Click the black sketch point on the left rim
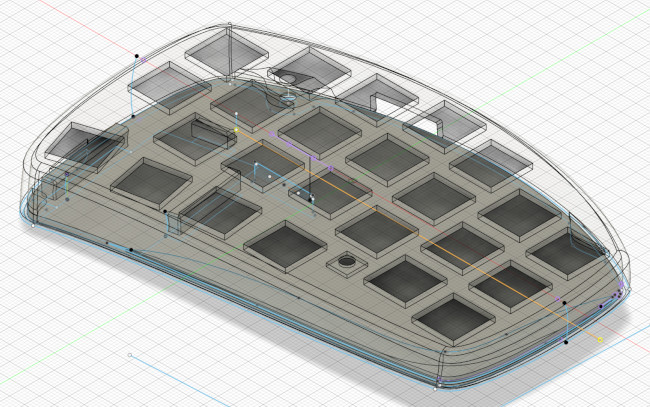 point(131,249)
